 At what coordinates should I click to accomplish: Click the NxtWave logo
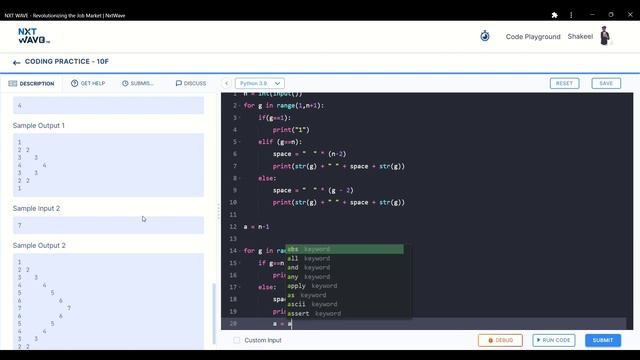[x=34, y=36]
